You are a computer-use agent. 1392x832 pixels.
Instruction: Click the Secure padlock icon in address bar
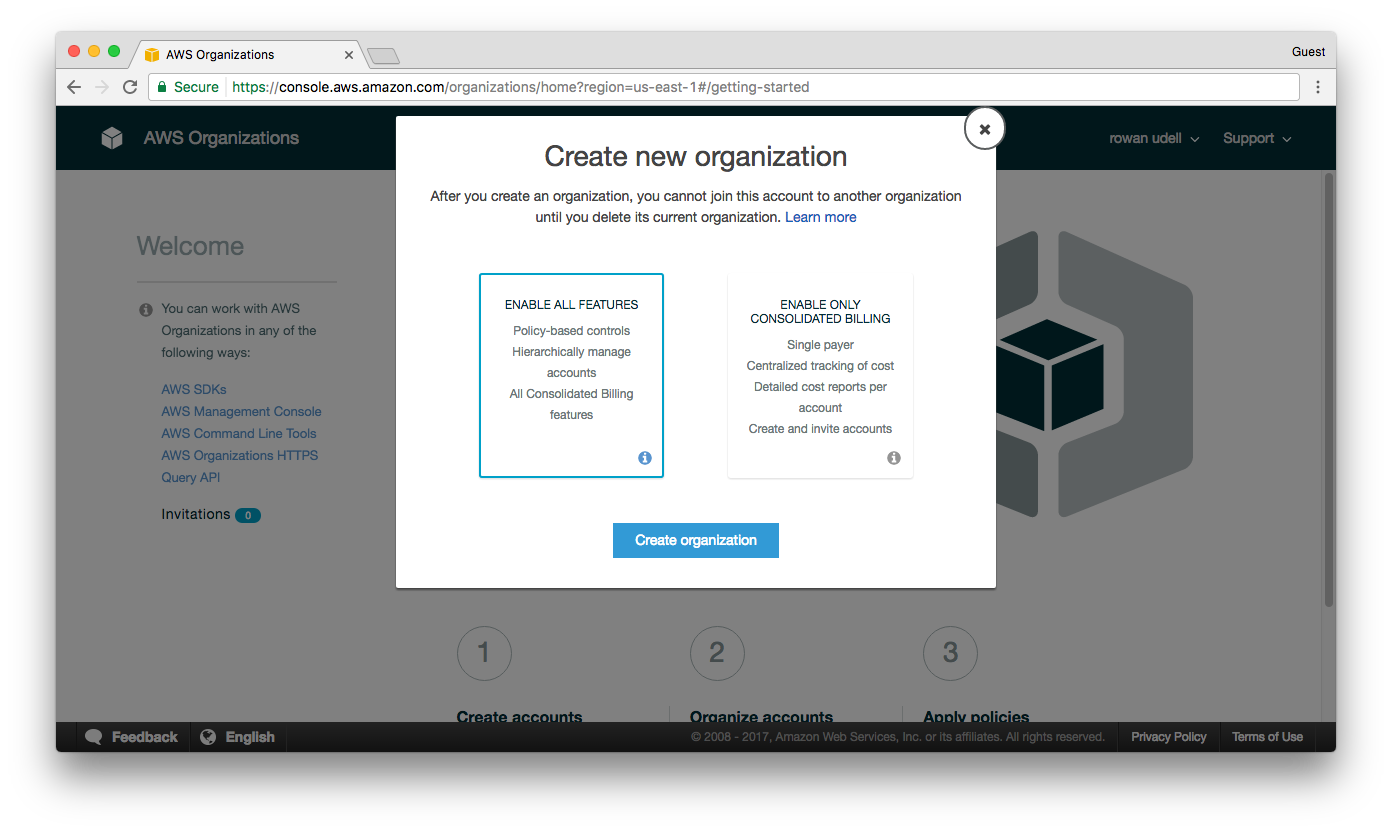point(162,87)
